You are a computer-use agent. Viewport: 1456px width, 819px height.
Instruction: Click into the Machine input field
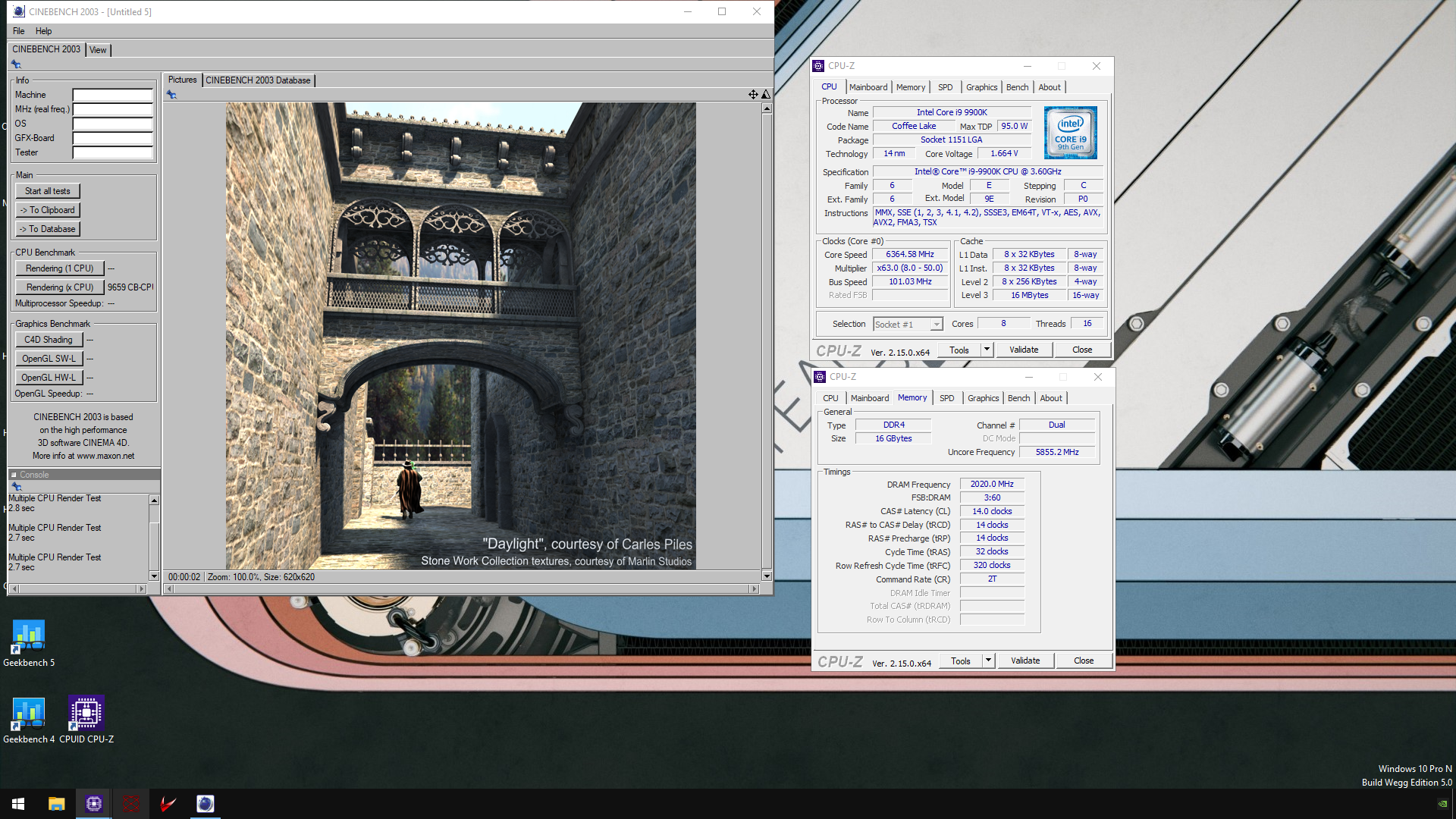tap(113, 95)
